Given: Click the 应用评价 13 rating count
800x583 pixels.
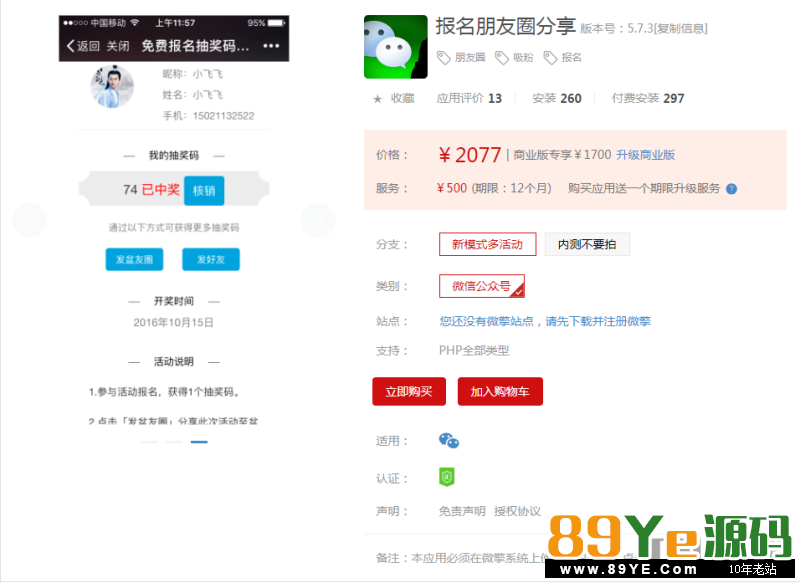Looking at the screenshot, I should 469,98.
